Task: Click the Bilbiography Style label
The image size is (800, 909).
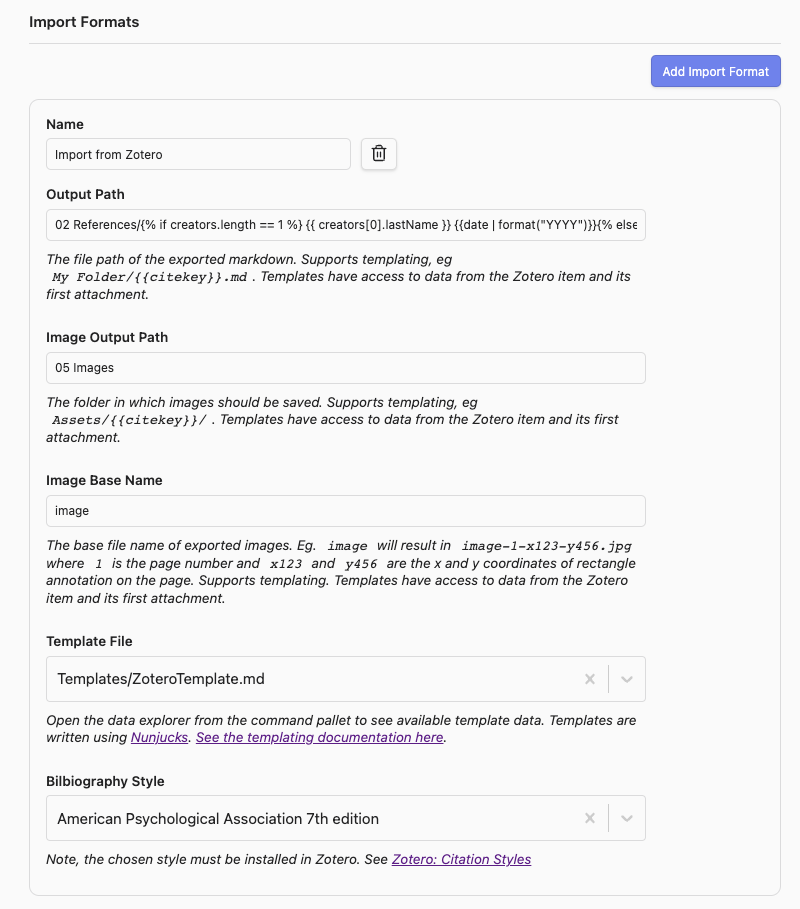Action: [105, 781]
